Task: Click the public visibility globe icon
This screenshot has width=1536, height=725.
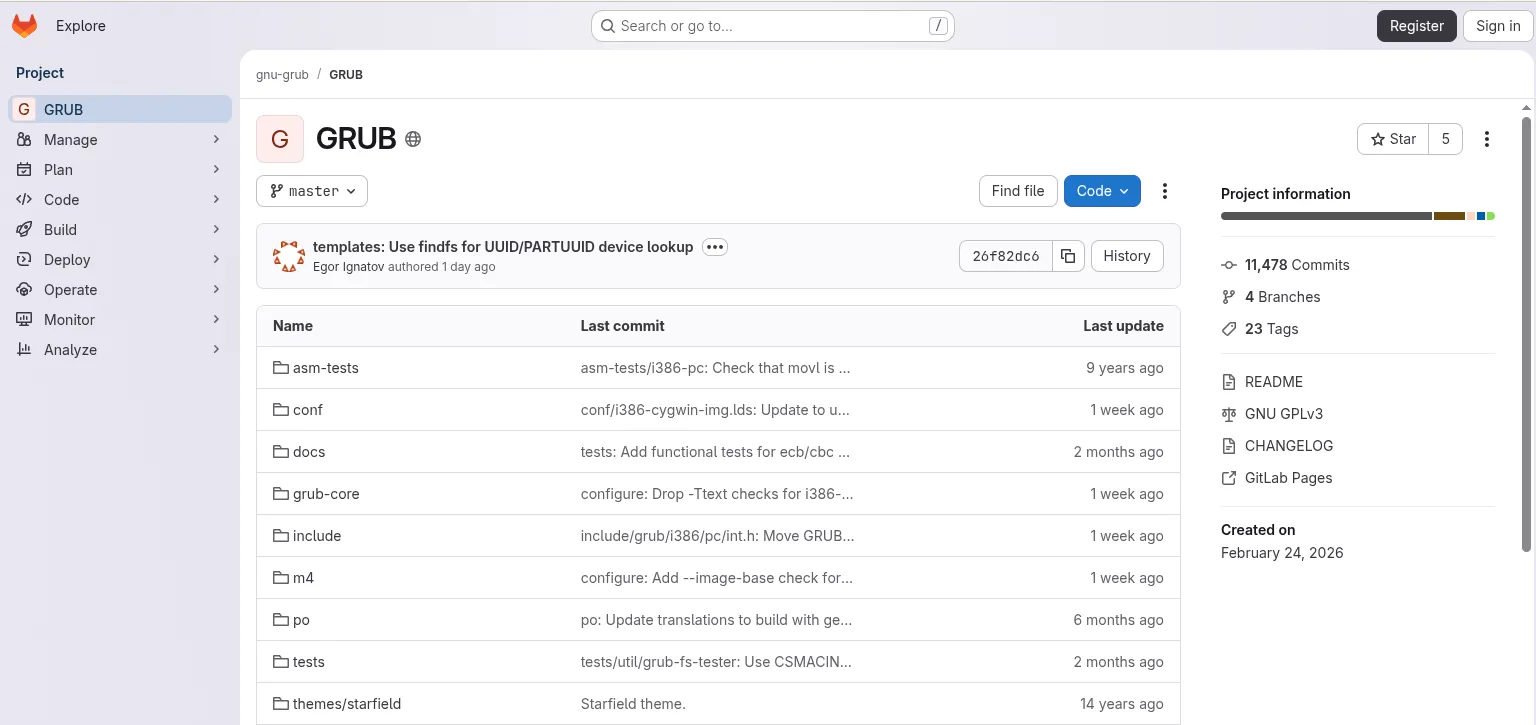Action: (413, 139)
